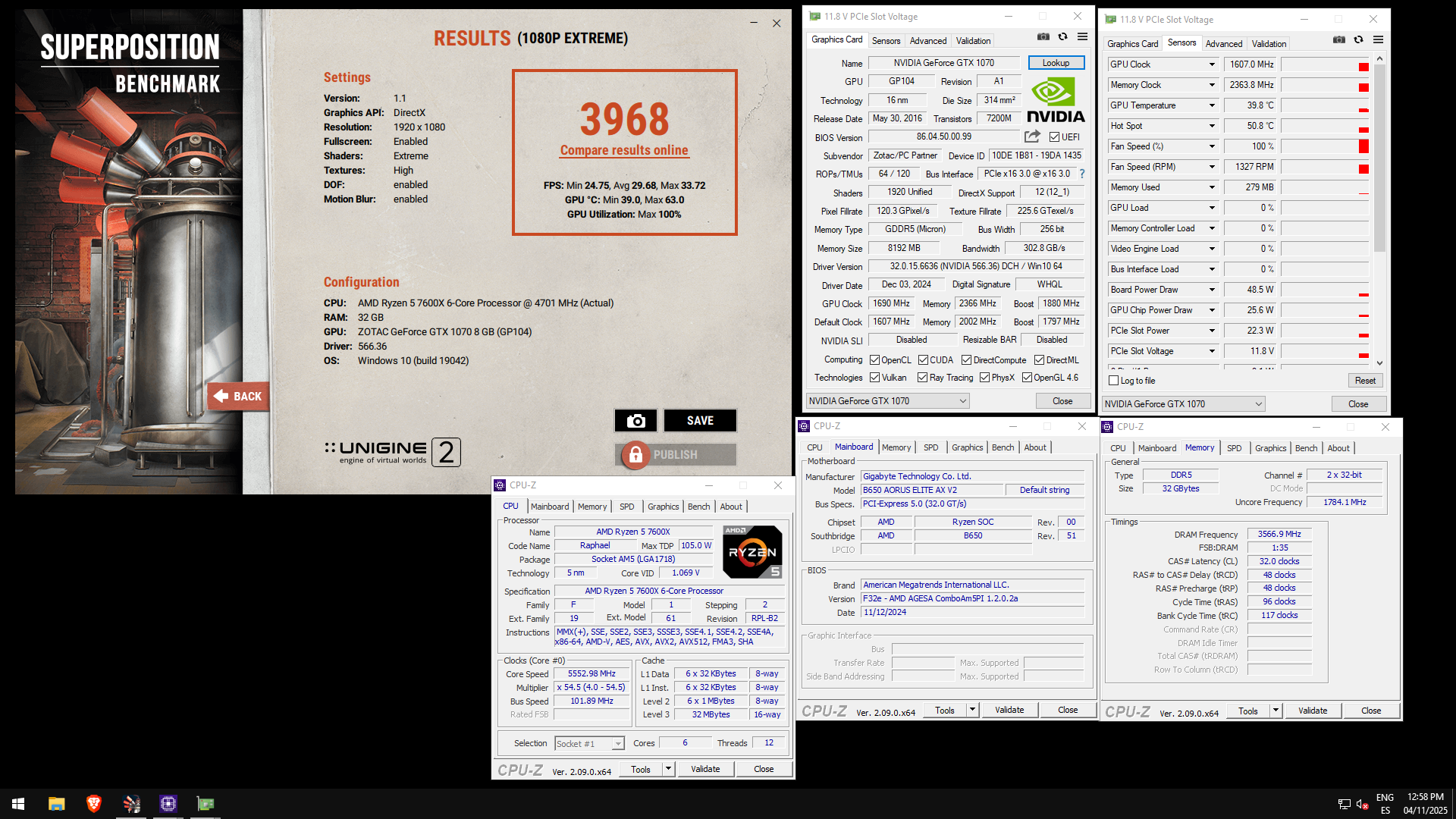Open hamburger menu in GPU-Z Sensors window
The height and width of the screenshot is (819, 1456).
(x=1378, y=39)
